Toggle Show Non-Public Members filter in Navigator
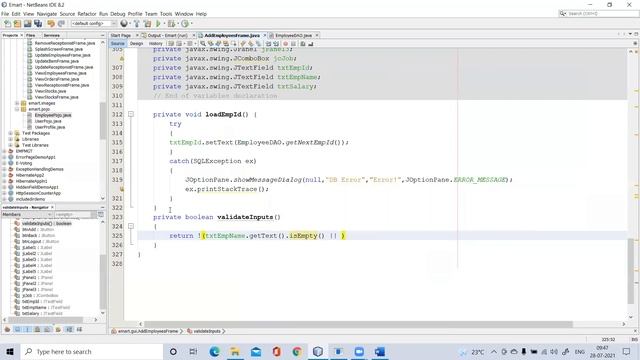Image resolution: width=640 pixels, height=360 pixels. [x=37, y=329]
